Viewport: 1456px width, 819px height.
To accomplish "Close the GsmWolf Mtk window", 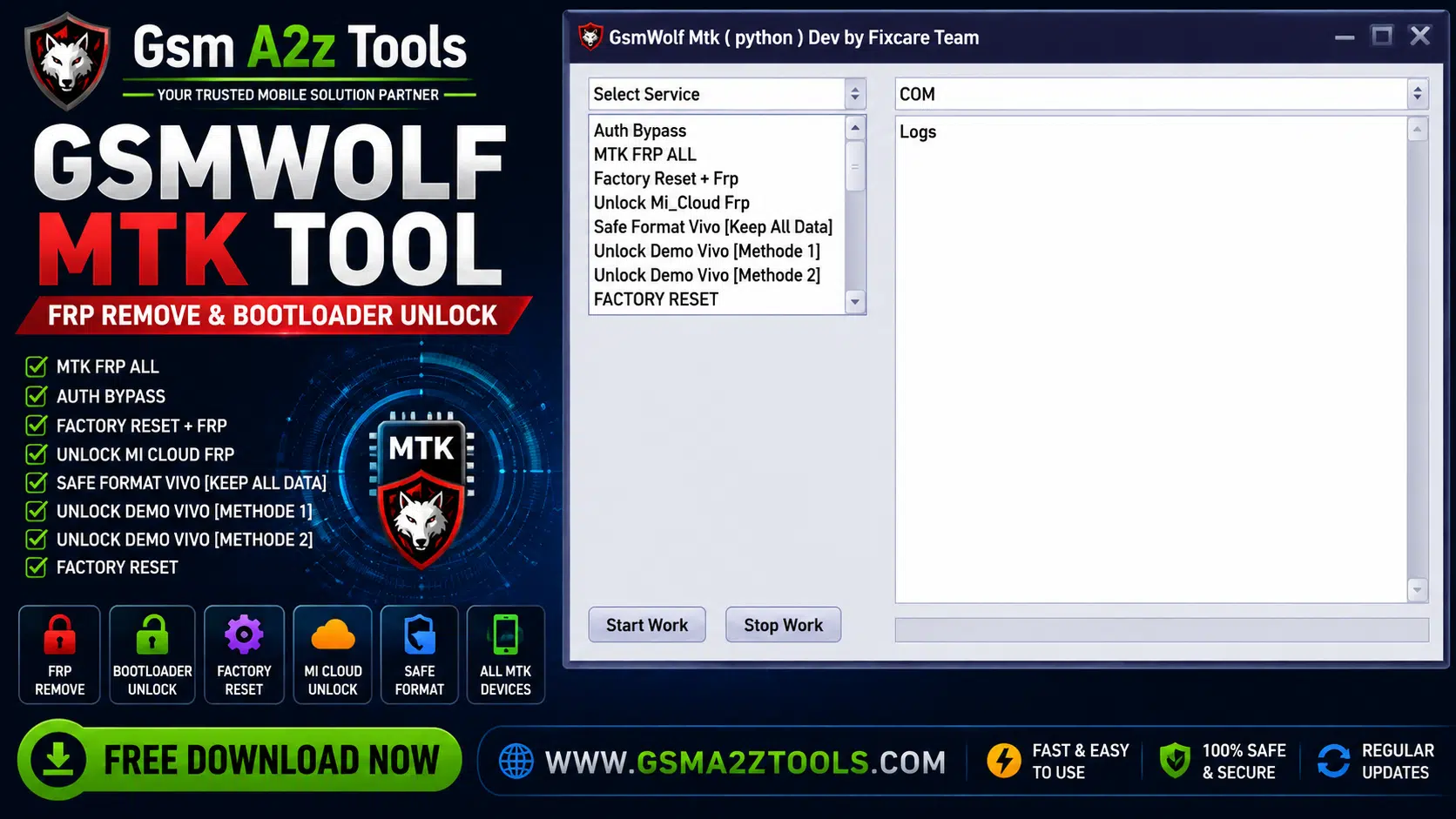I will (x=1420, y=36).
